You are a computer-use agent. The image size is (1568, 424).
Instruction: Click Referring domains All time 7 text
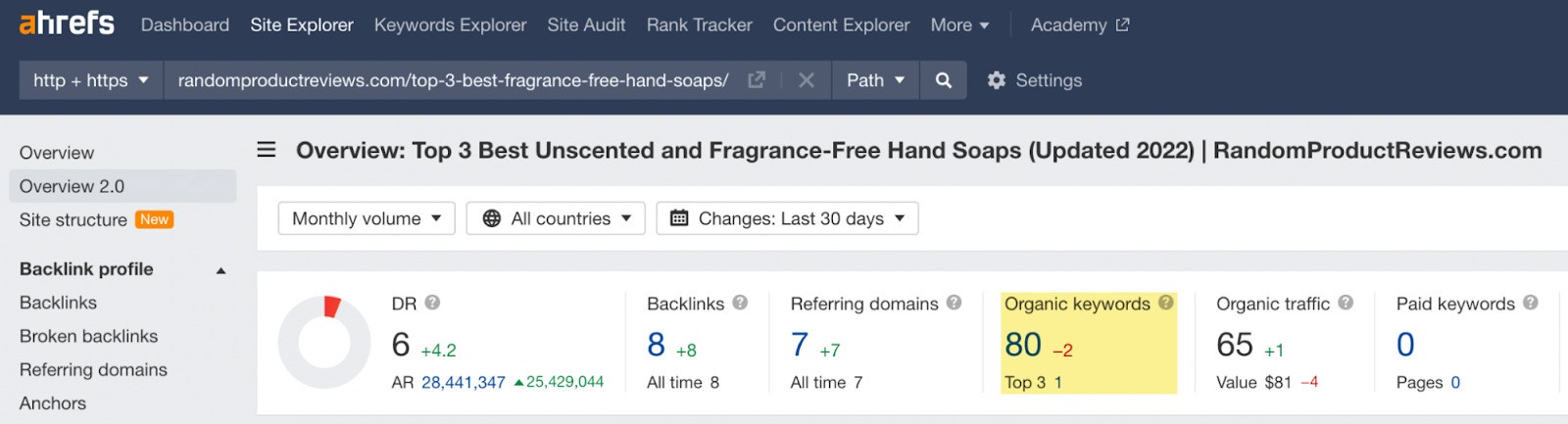tap(826, 383)
